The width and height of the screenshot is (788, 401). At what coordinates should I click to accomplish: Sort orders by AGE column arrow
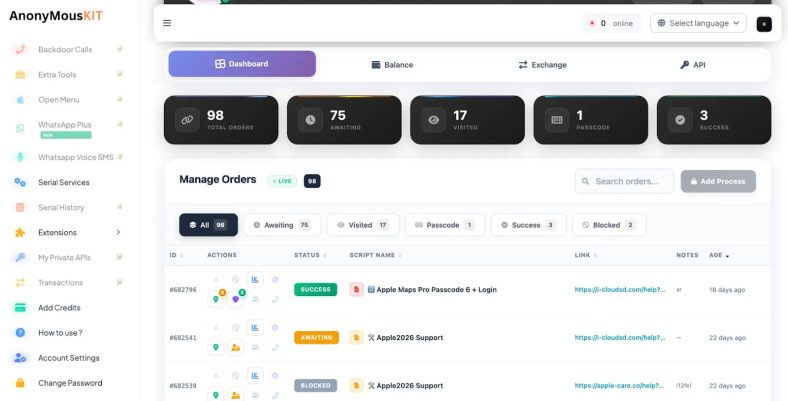727,256
